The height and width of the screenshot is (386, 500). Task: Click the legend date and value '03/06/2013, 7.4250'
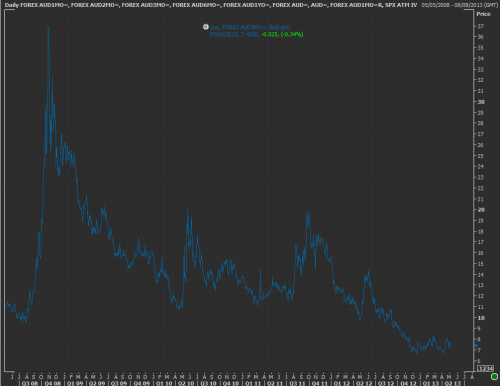pos(234,34)
